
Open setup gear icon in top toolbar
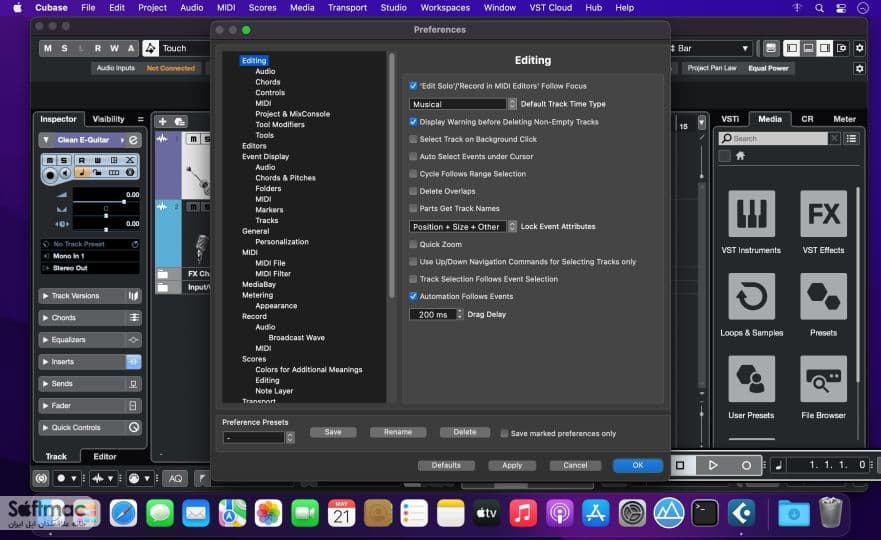tap(859, 48)
